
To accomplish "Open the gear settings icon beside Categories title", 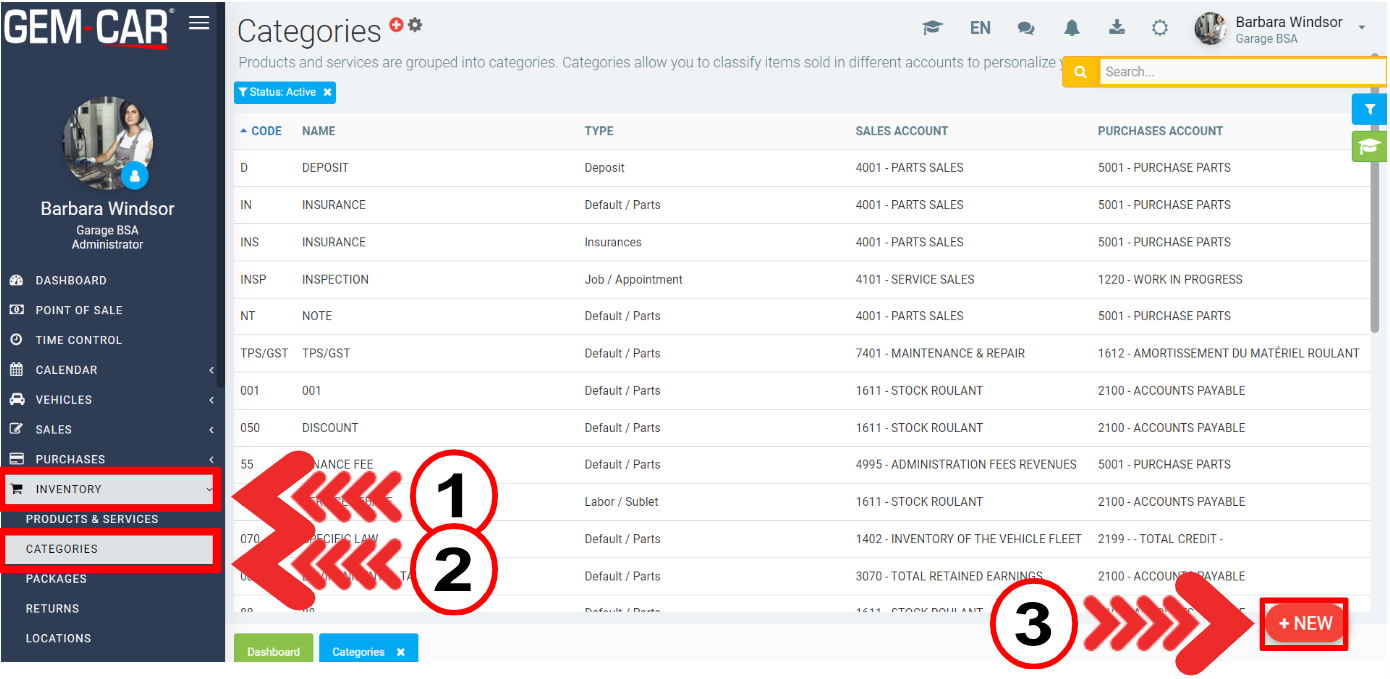I will point(415,25).
